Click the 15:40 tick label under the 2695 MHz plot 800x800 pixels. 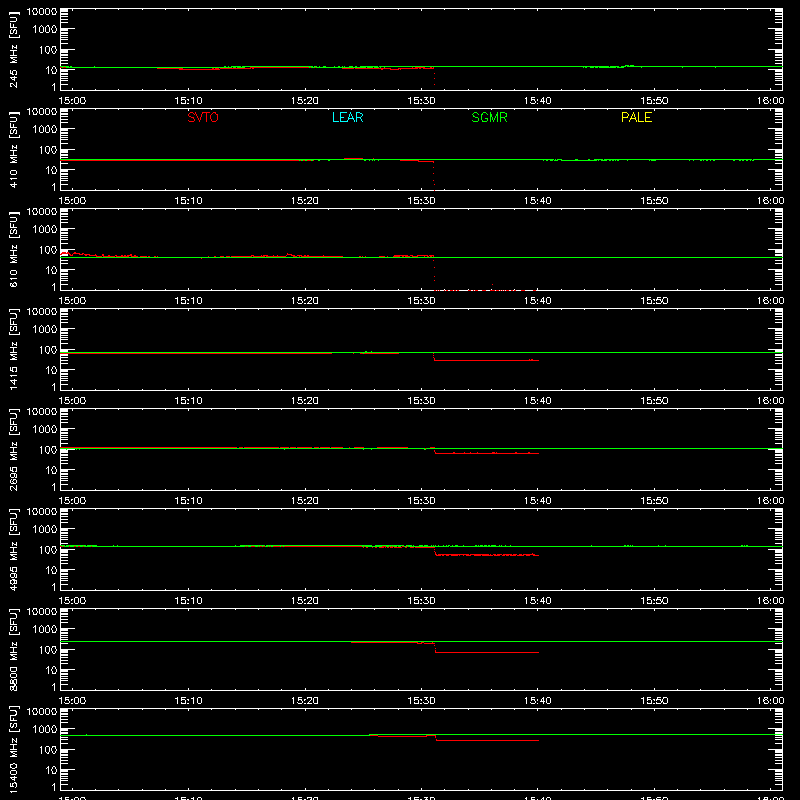click(x=538, y=501)
